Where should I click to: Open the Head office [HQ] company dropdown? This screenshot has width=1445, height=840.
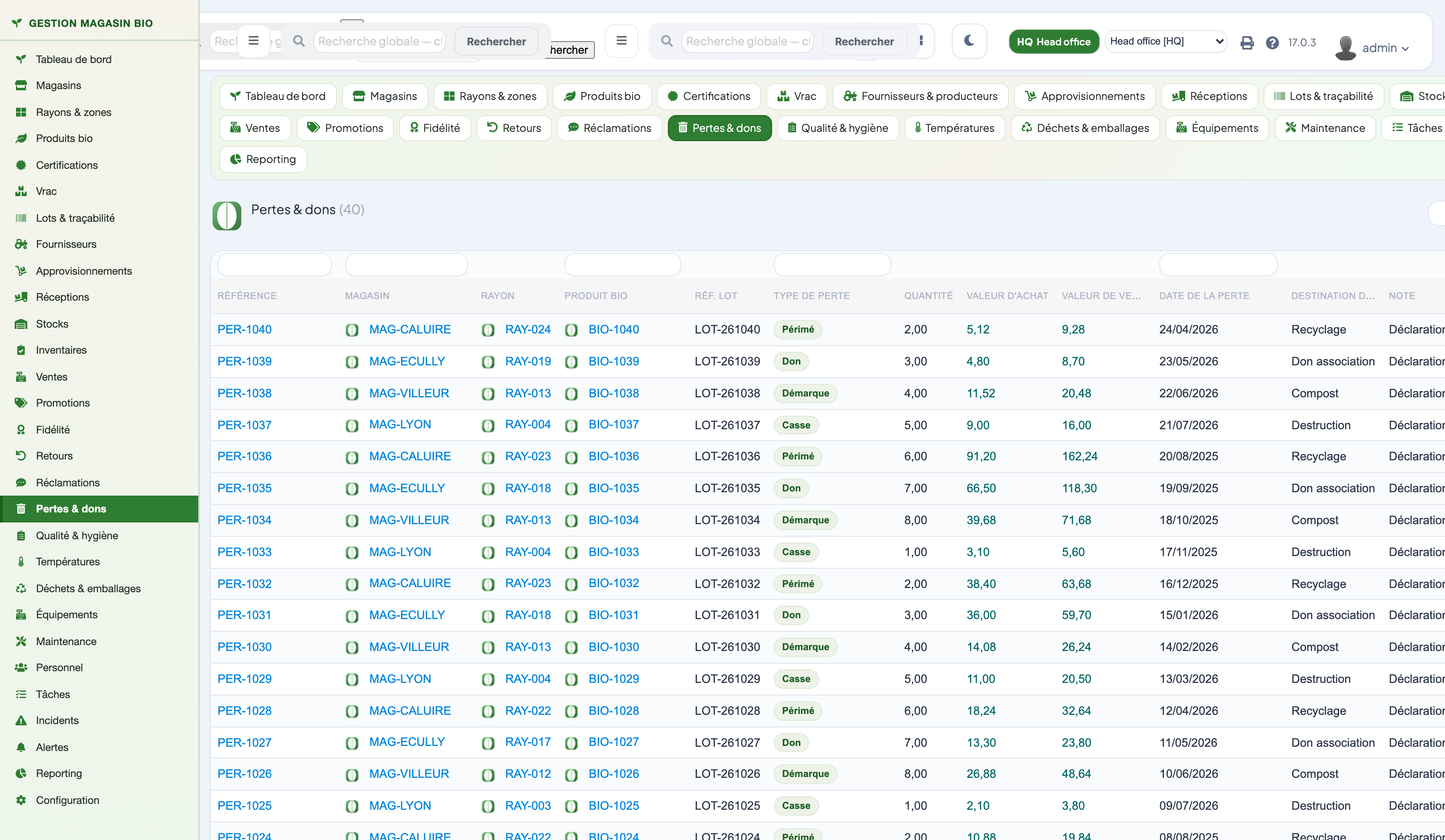pyautogui.click(x=1166, y=41)
